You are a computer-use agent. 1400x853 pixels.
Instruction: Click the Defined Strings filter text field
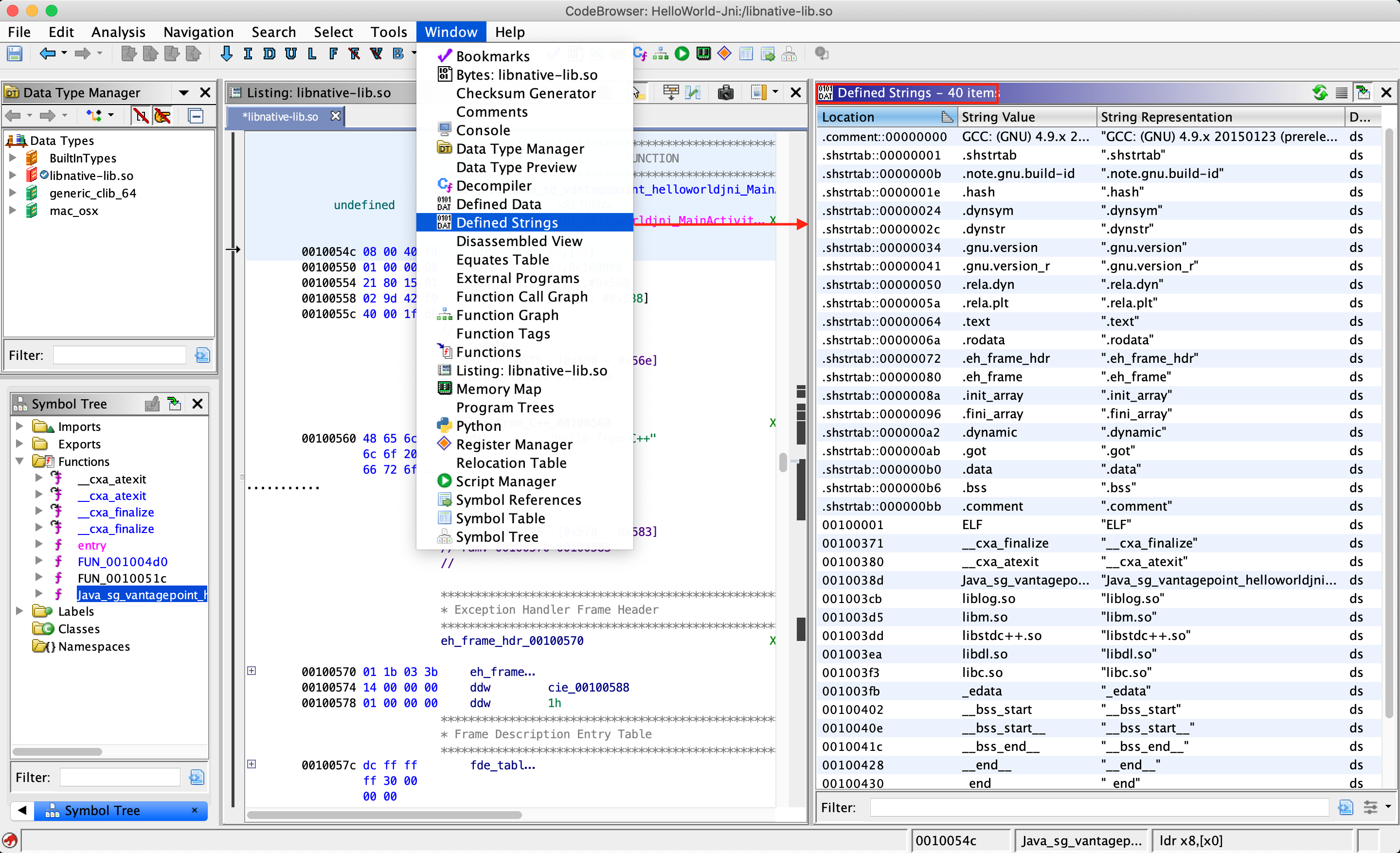(1099, 807)
